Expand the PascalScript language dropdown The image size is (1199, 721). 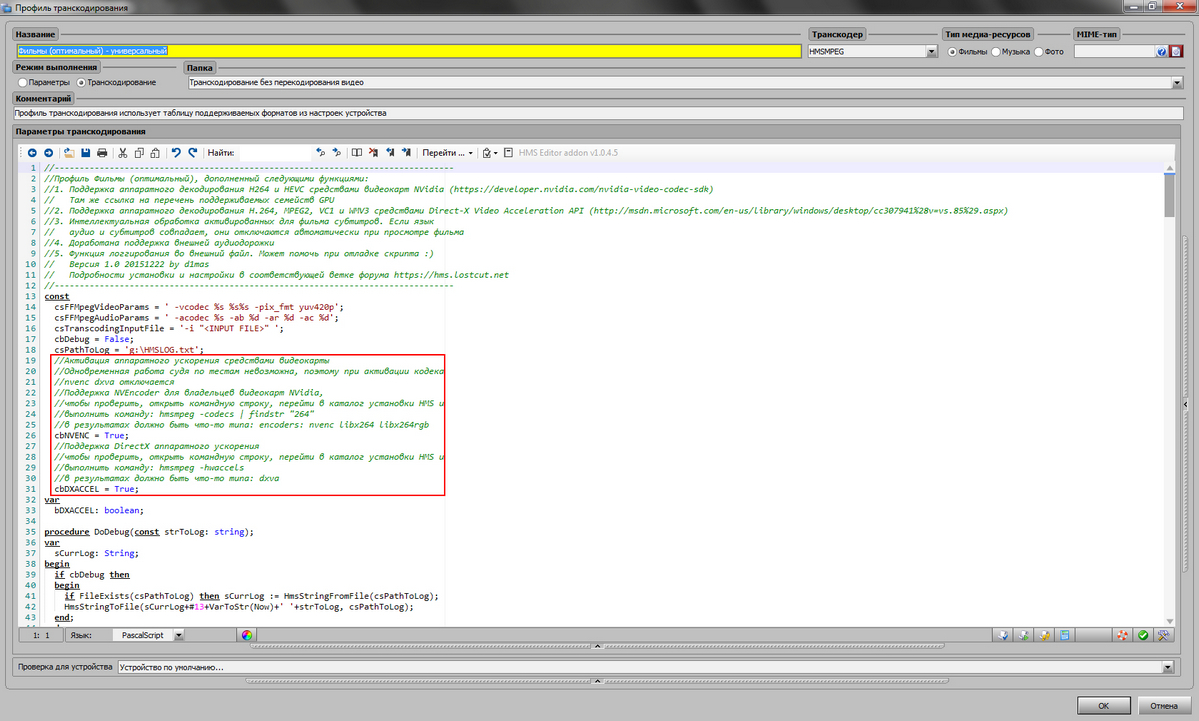point(178,634)
